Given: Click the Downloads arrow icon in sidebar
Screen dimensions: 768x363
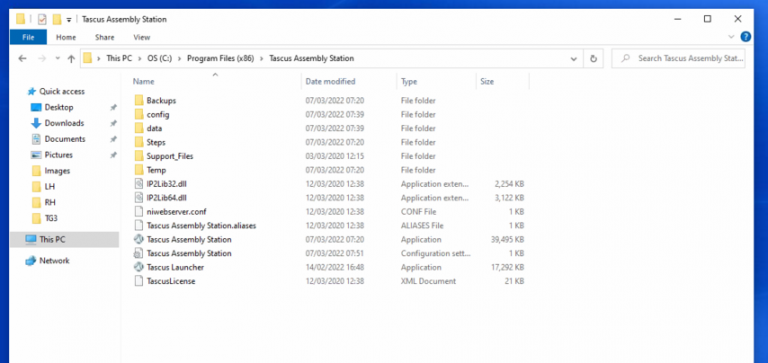Looking at the screenshot, I should point(36,123).
